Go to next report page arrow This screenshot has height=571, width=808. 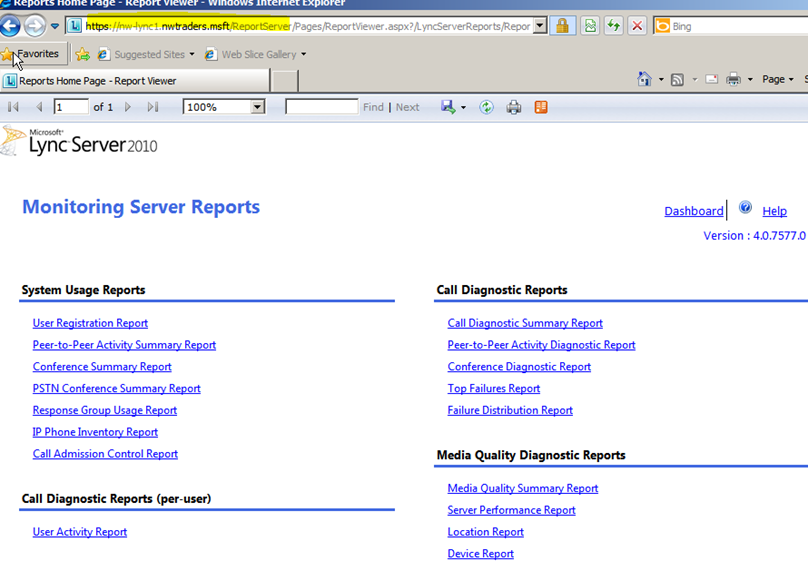pyautogui.click(x=128, y=107)
